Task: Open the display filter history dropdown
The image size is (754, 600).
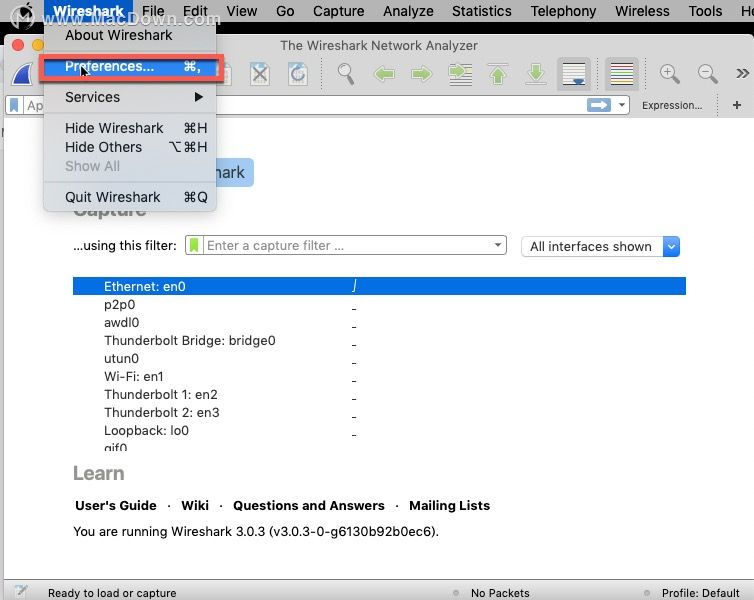Action: [x=622, y=105]
